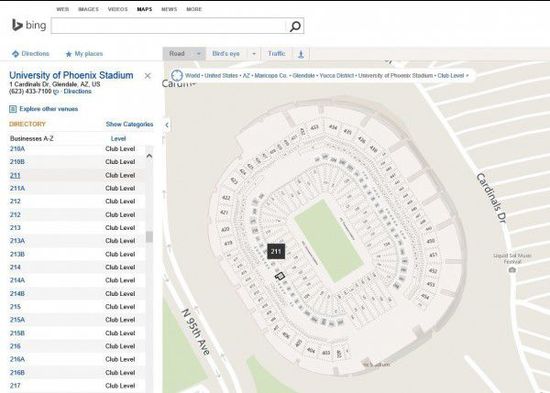Click Directions link next to phone number
550x393 pixels.
click(78, 91)
